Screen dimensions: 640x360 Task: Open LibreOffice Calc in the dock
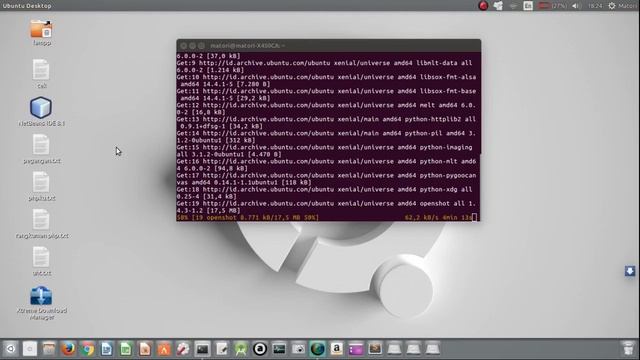click(x=126, y=349)
